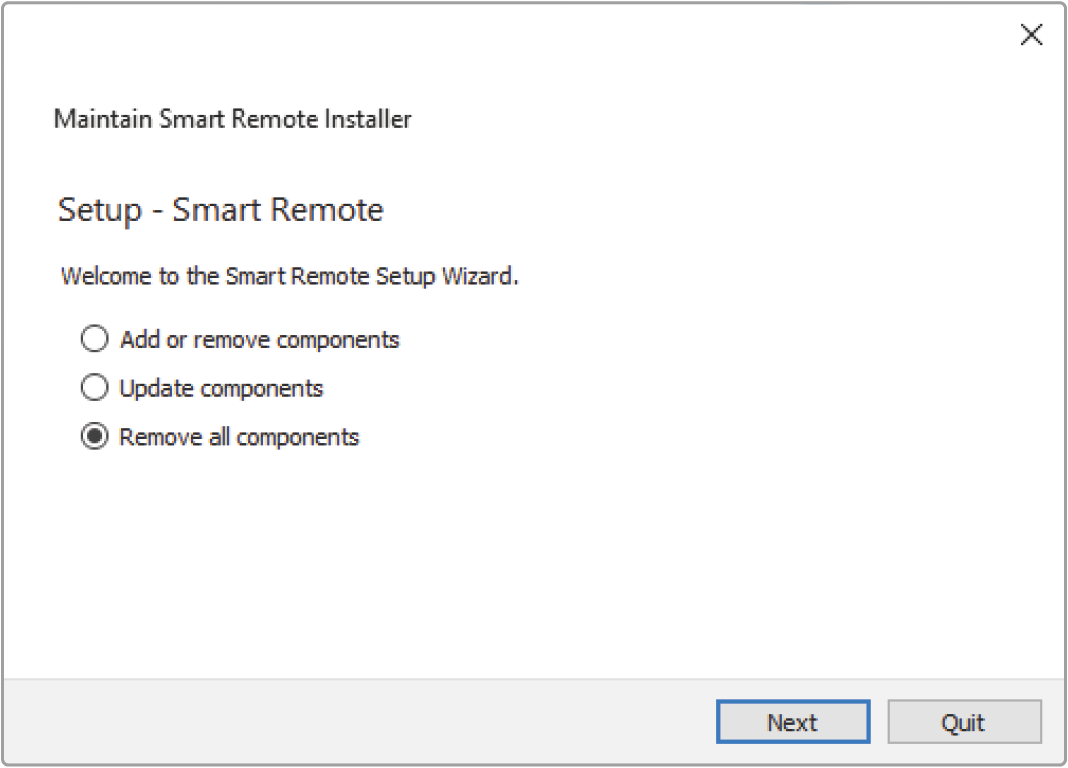Choose the Update components radio option

pos(94,388)
